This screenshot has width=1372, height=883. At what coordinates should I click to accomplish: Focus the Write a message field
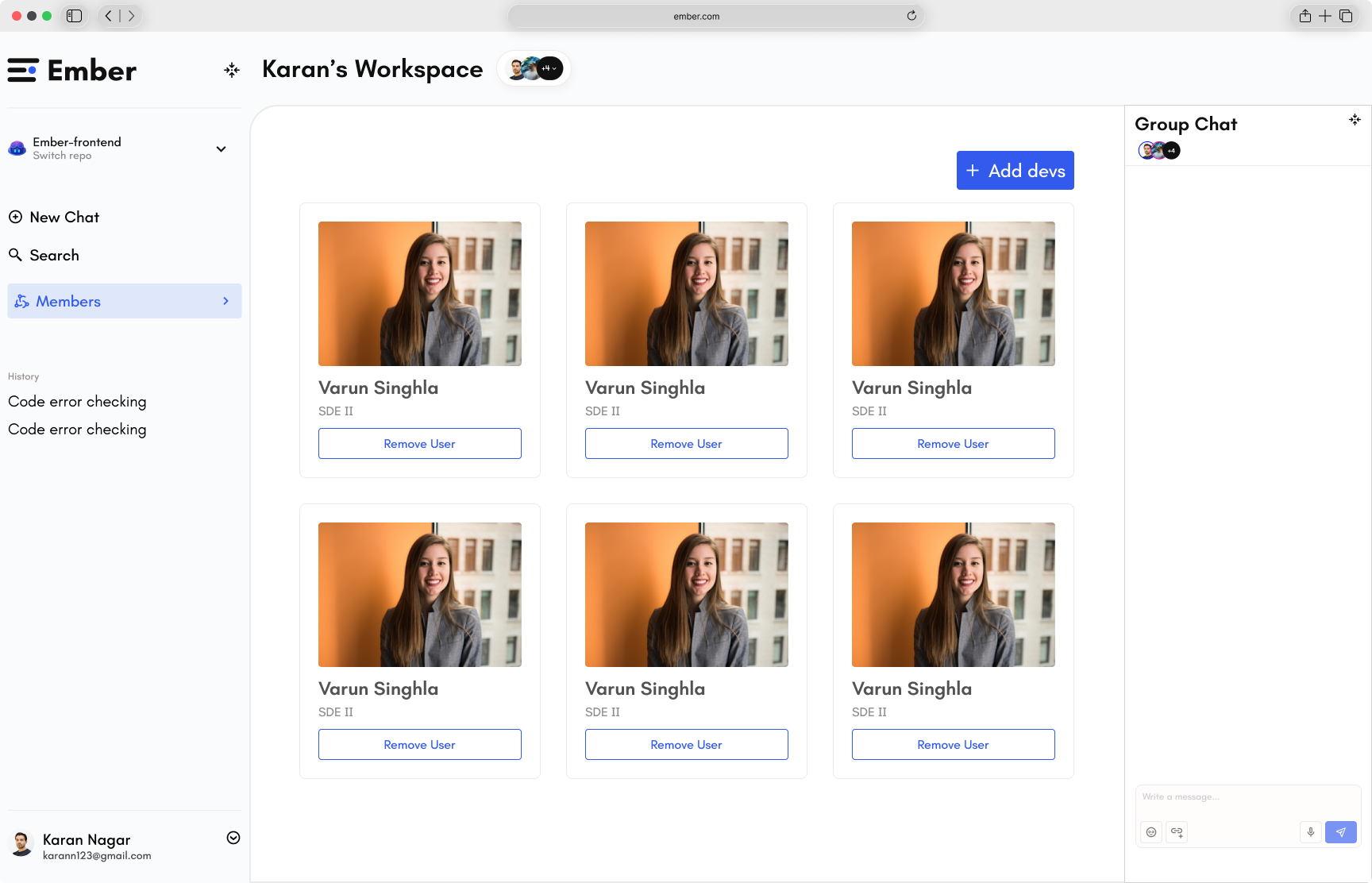(1248, 797)
